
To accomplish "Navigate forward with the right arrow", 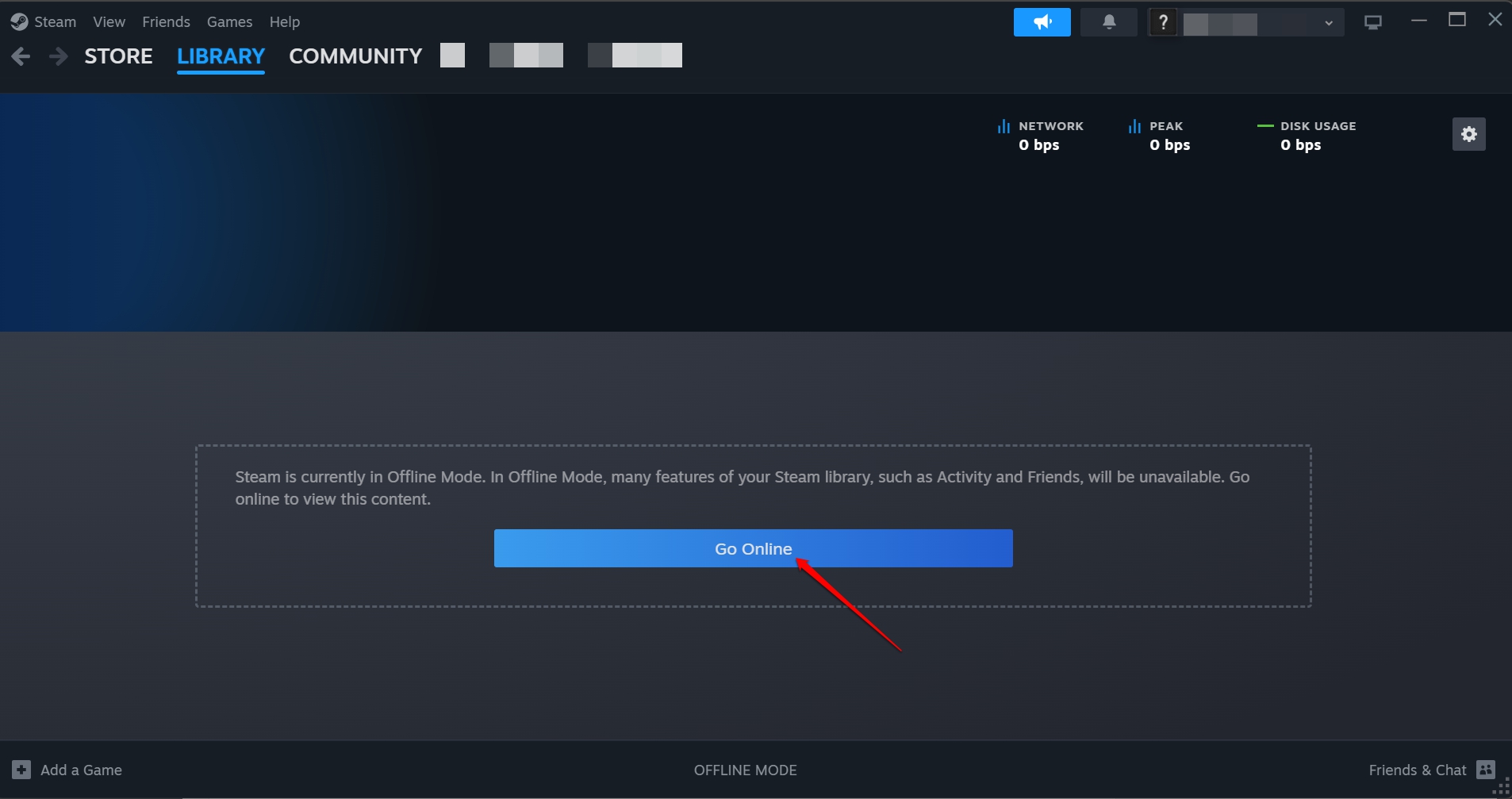I will coord(58,56).
